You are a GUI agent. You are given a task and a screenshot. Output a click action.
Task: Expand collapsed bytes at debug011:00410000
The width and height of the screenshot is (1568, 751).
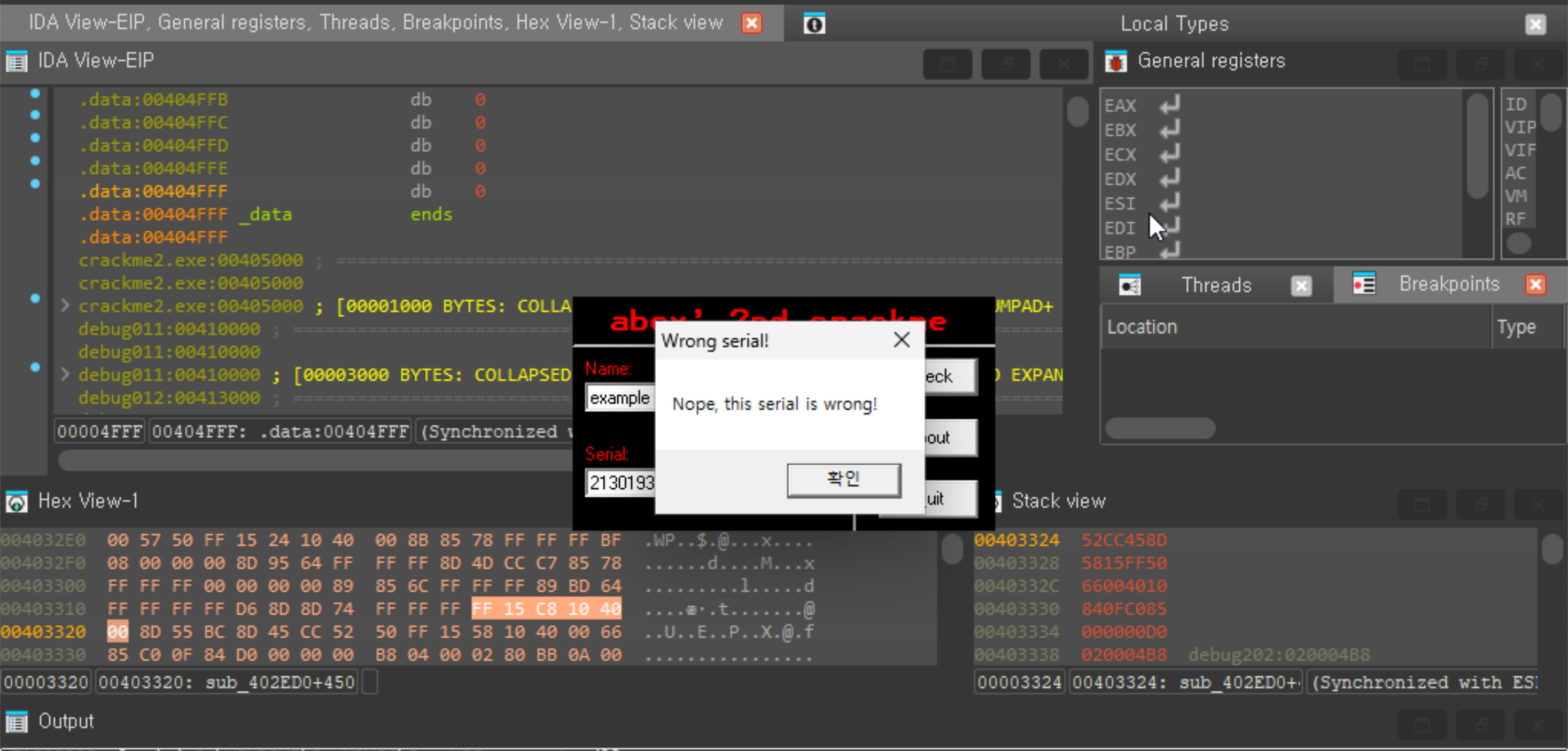click(x=64, y=374)
